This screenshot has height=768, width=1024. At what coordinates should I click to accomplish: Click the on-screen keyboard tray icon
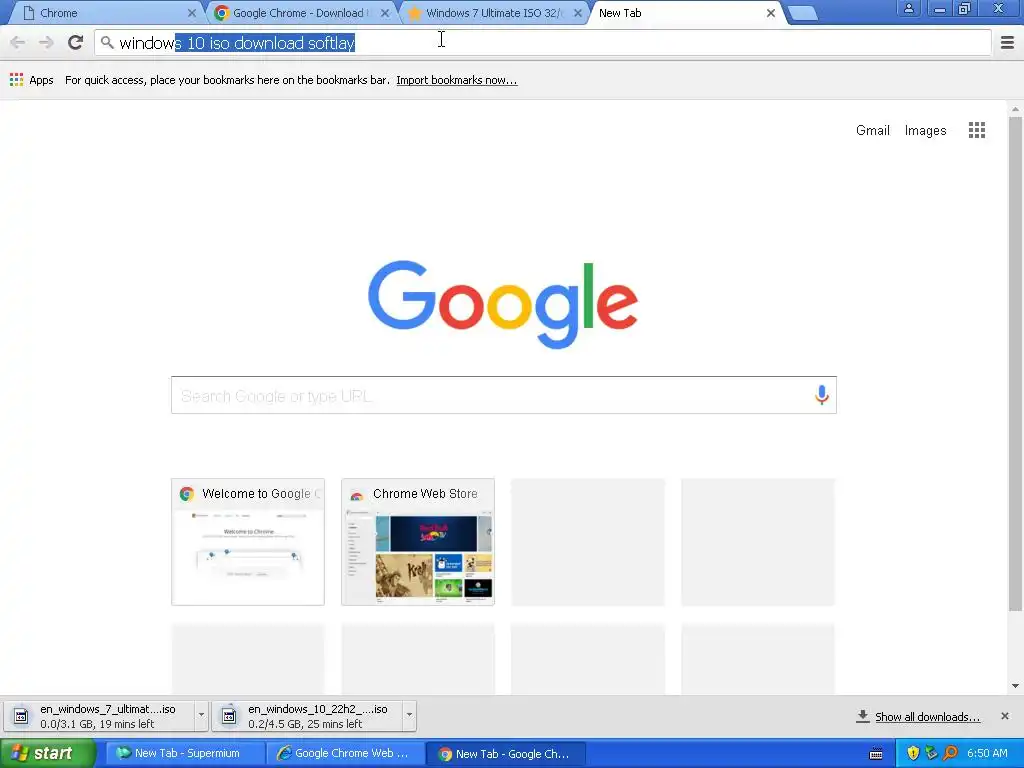pyautogui.click(x=876, y=754)
